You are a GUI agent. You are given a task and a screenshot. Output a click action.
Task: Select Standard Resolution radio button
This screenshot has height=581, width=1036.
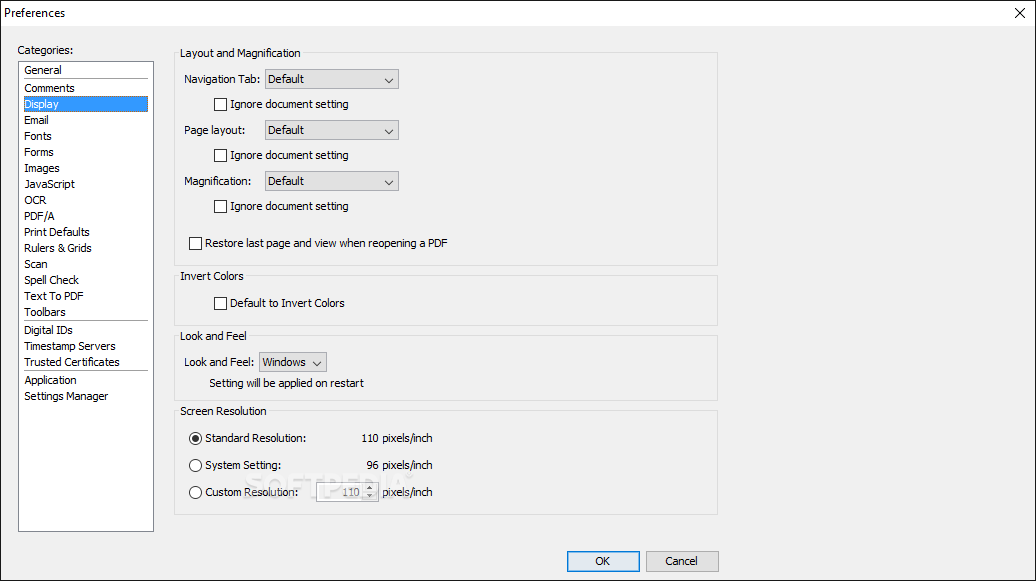[x=195, y=438]
